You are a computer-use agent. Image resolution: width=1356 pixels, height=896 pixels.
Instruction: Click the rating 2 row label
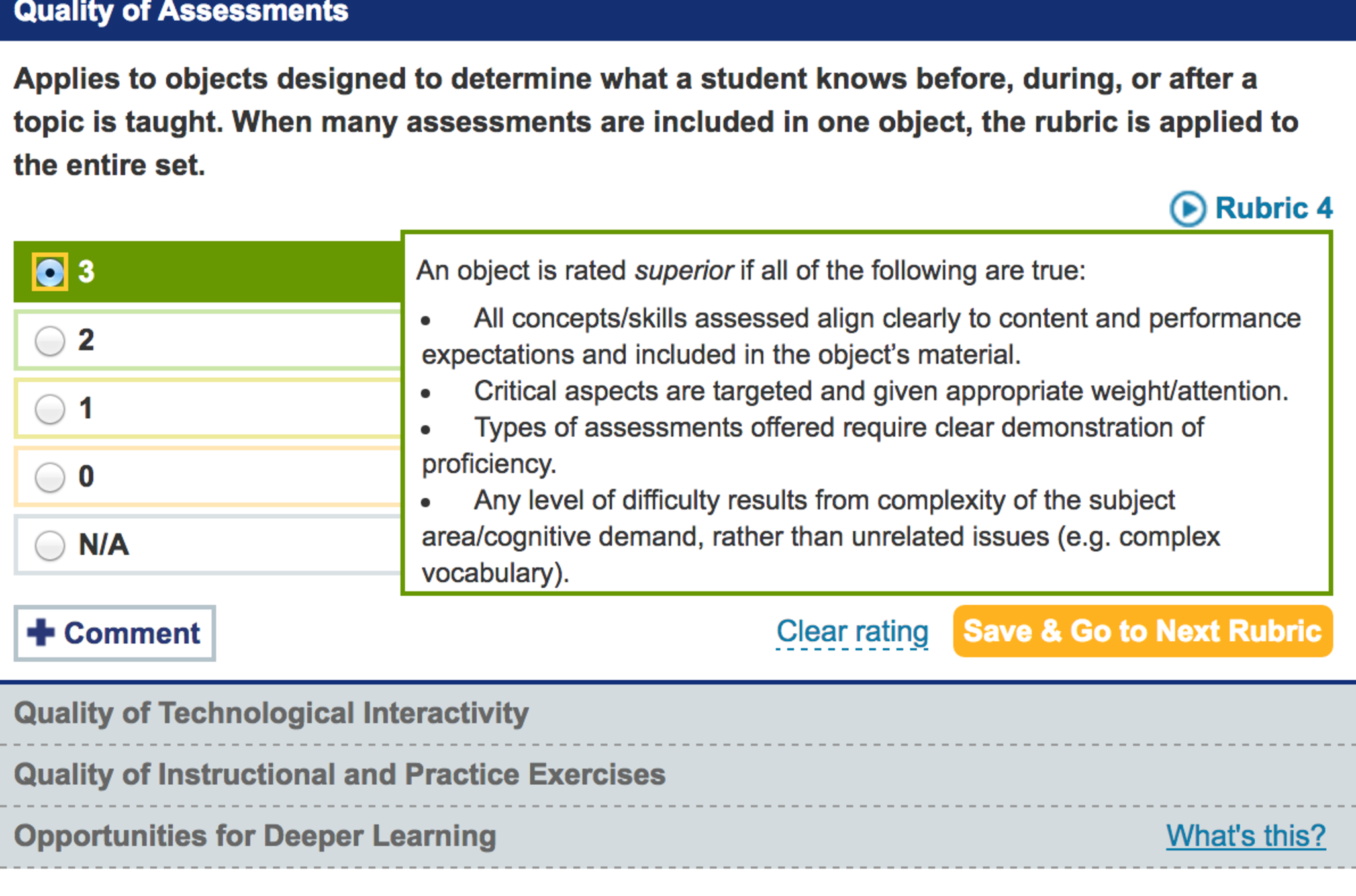coord(86,340)
